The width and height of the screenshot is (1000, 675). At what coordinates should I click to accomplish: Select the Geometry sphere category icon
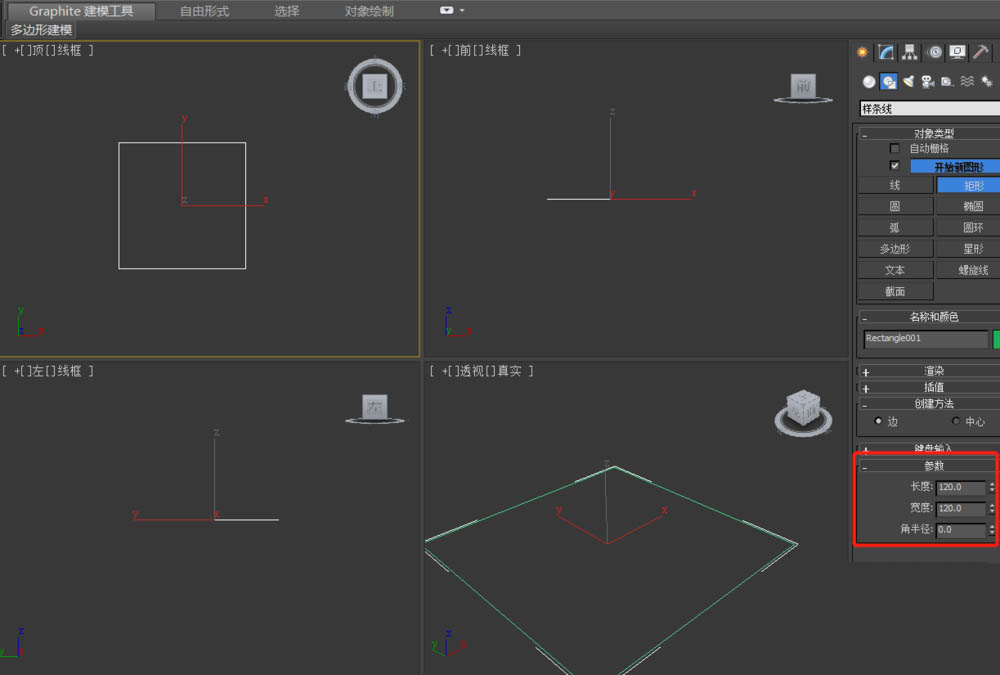[x=869, y=82]
